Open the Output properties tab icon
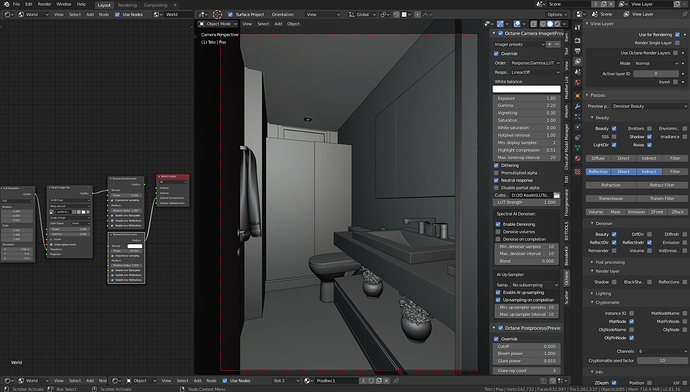 (577, 51)
